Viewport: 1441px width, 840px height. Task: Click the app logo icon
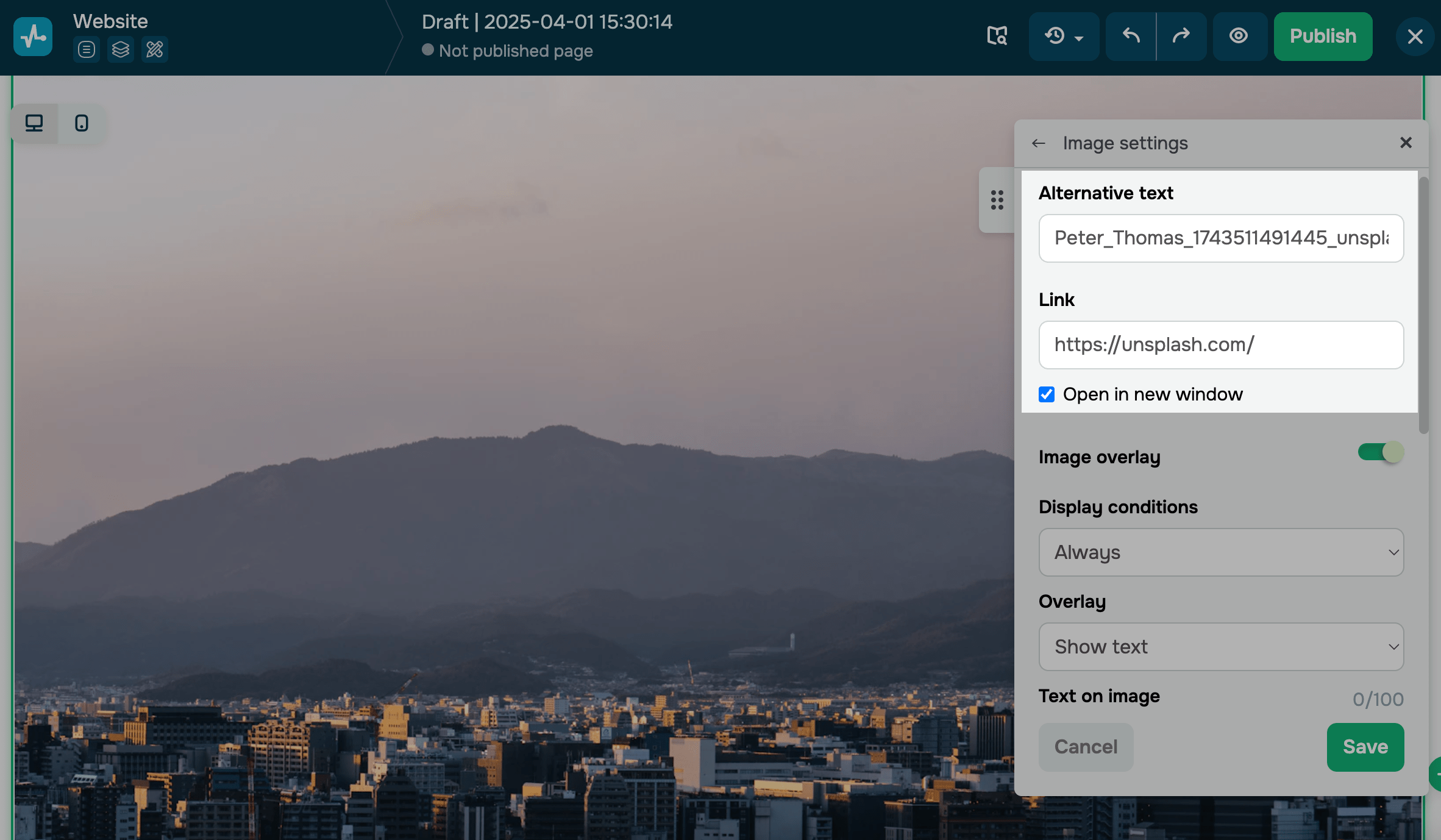pyautogui.click(x=33, y=37)
